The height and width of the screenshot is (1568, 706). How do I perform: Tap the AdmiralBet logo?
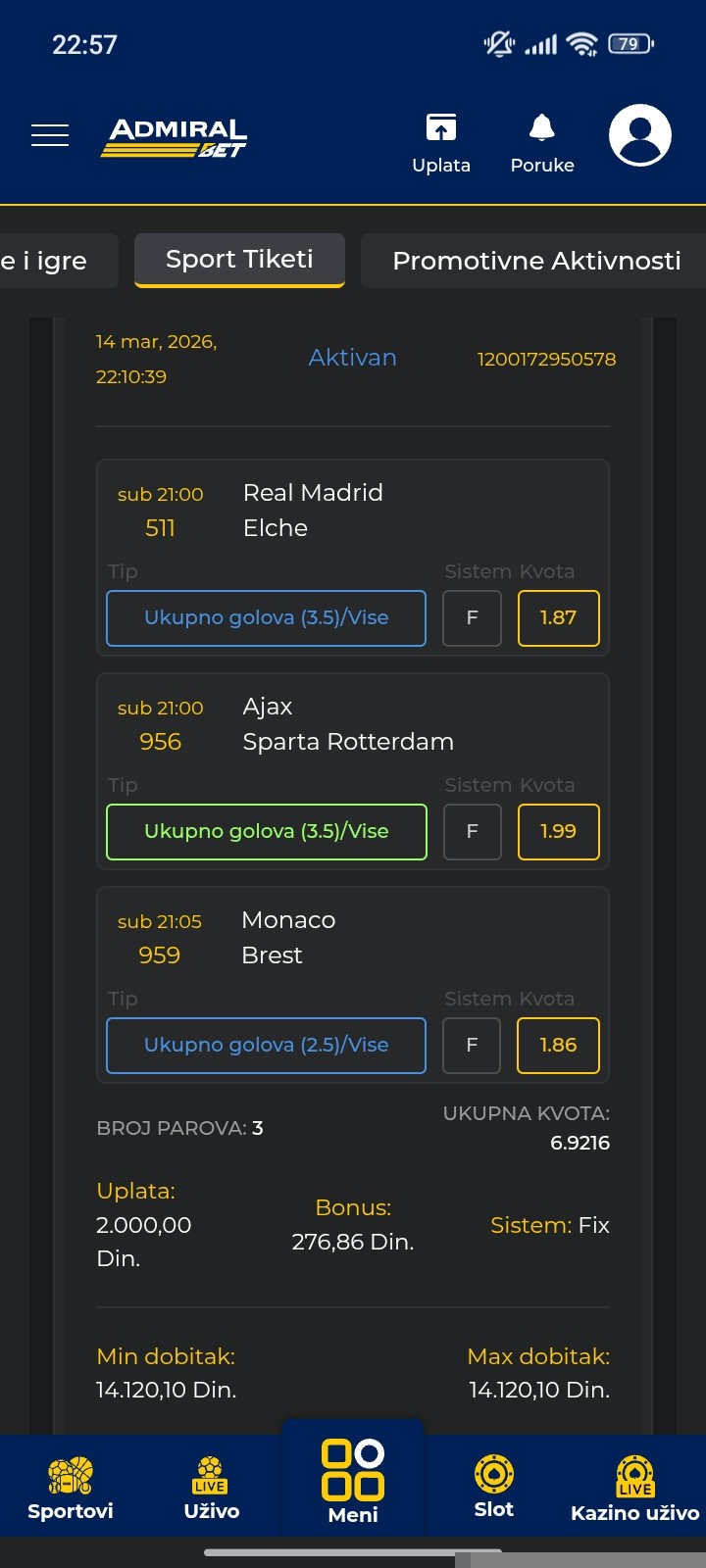point(175,137)
